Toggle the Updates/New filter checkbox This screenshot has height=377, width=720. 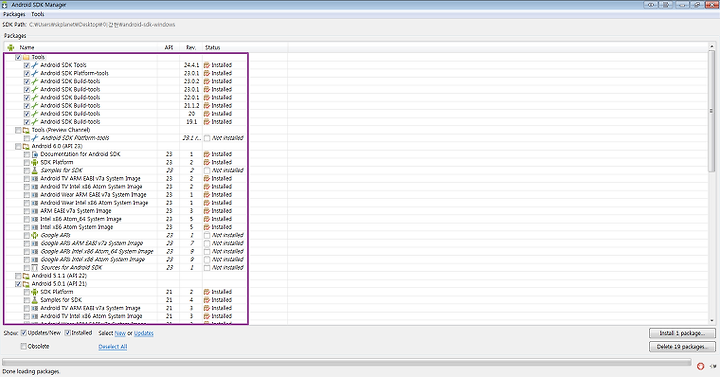click(23, 333)
